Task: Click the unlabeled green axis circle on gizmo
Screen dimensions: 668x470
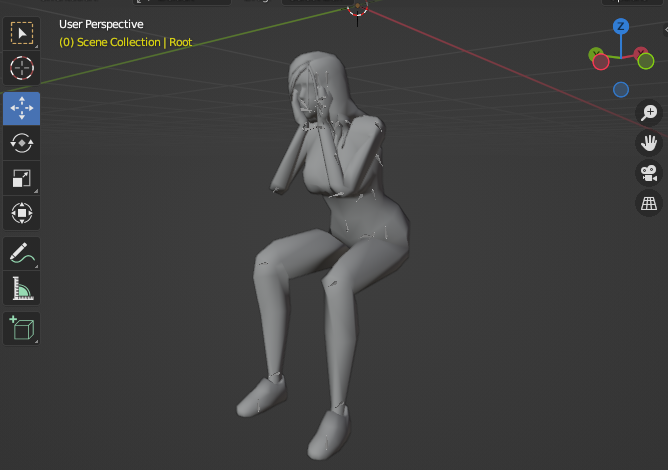Action: pos(646,61)
